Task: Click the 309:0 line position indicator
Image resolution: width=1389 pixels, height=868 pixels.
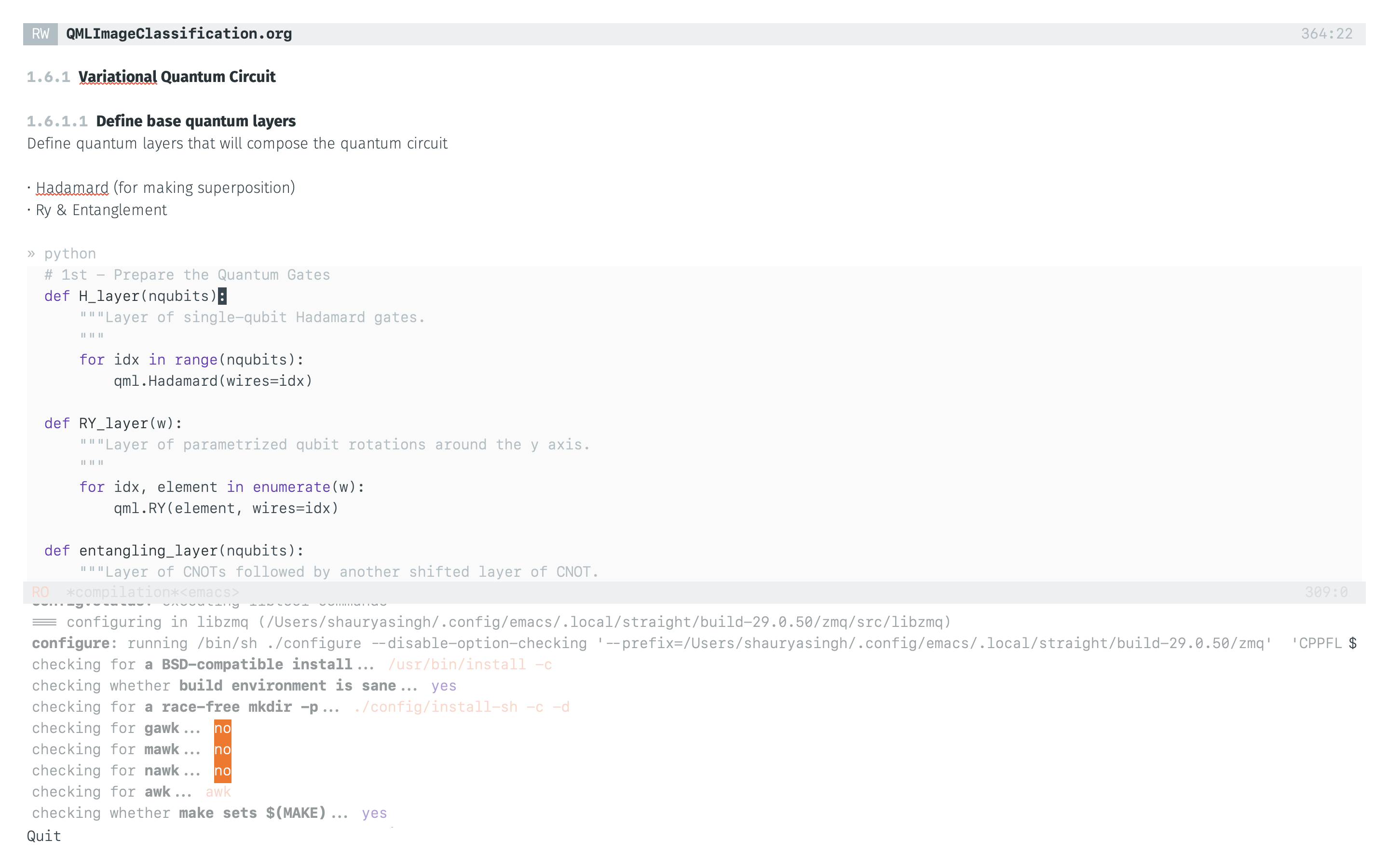Action: click(1326, 592)
